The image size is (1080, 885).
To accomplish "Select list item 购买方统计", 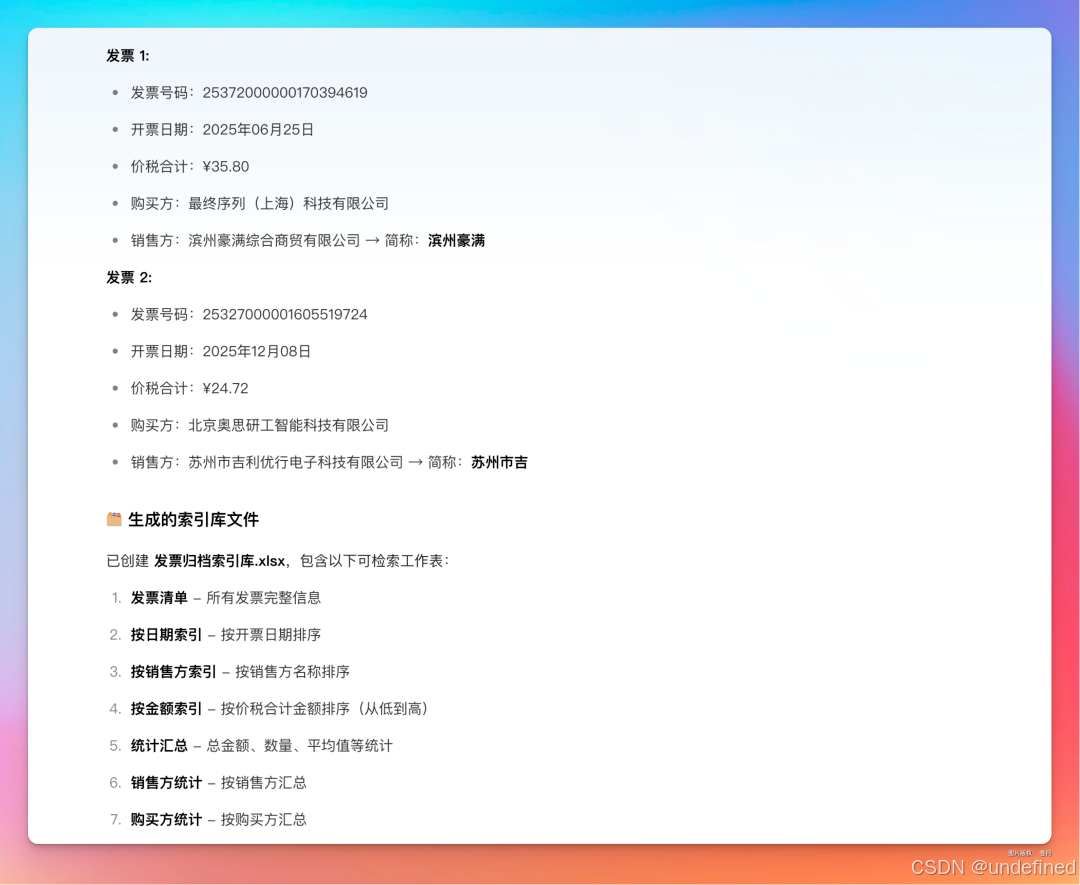I will point(167,820).
